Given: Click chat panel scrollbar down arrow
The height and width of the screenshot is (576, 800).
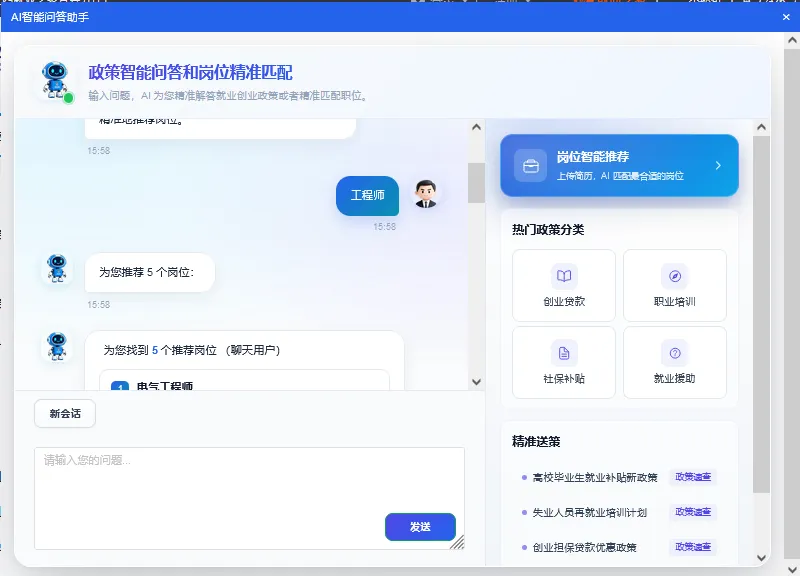Looking at the screenshot, I should click(x=477, y=382).
